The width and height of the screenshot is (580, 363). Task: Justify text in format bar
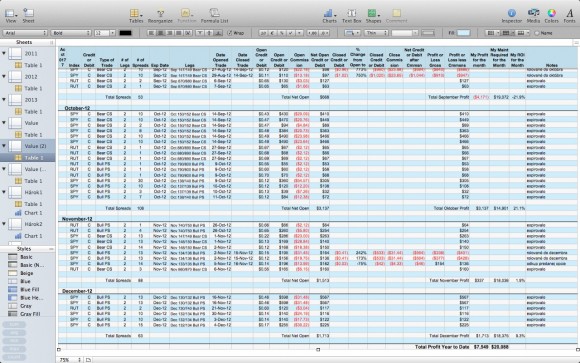point(179,33)
